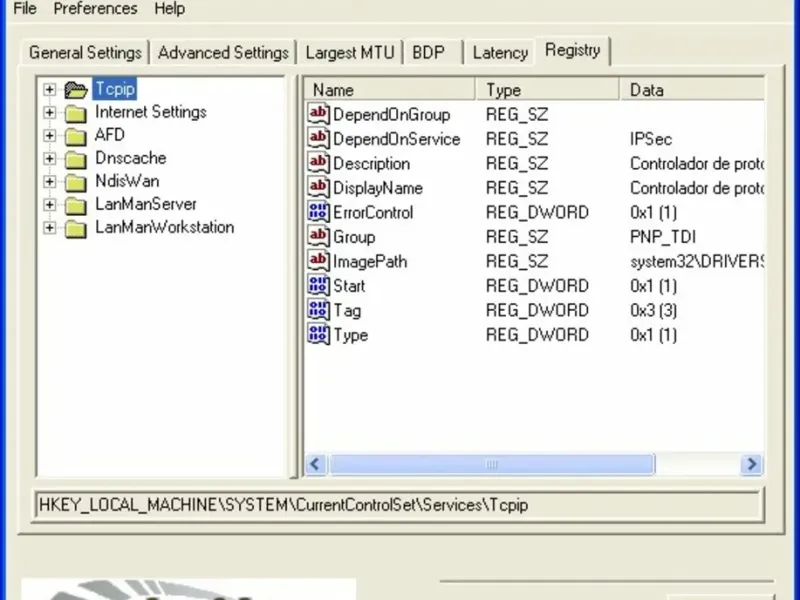The width and height of the screenshot is (800, 600).
Task: Click the AFD folder icon
Action: point(76,136)
